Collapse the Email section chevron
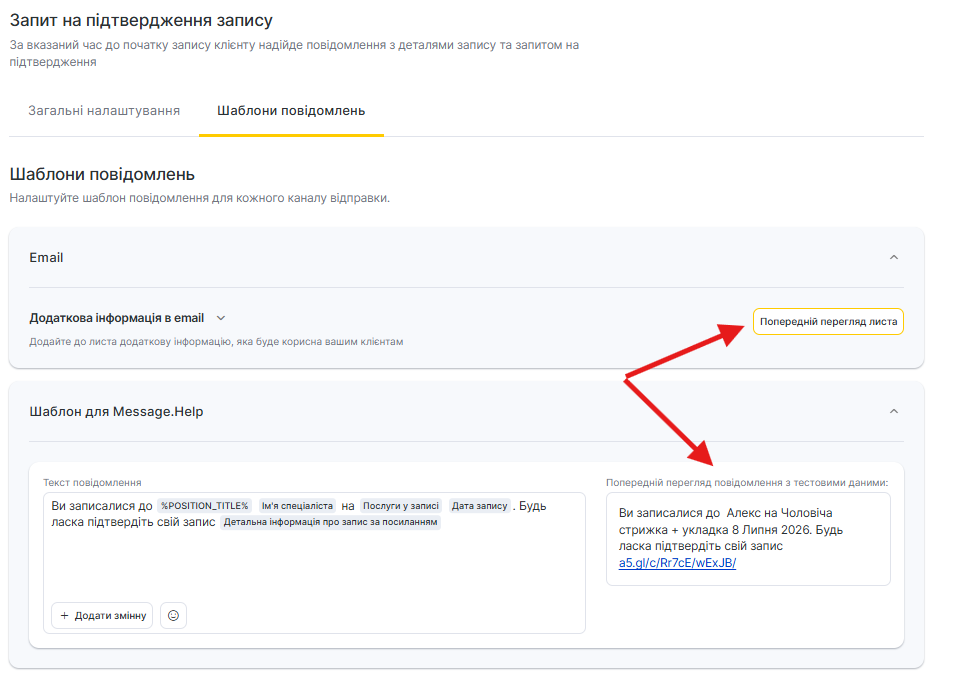The image size is (956, 682). point(894,257)
